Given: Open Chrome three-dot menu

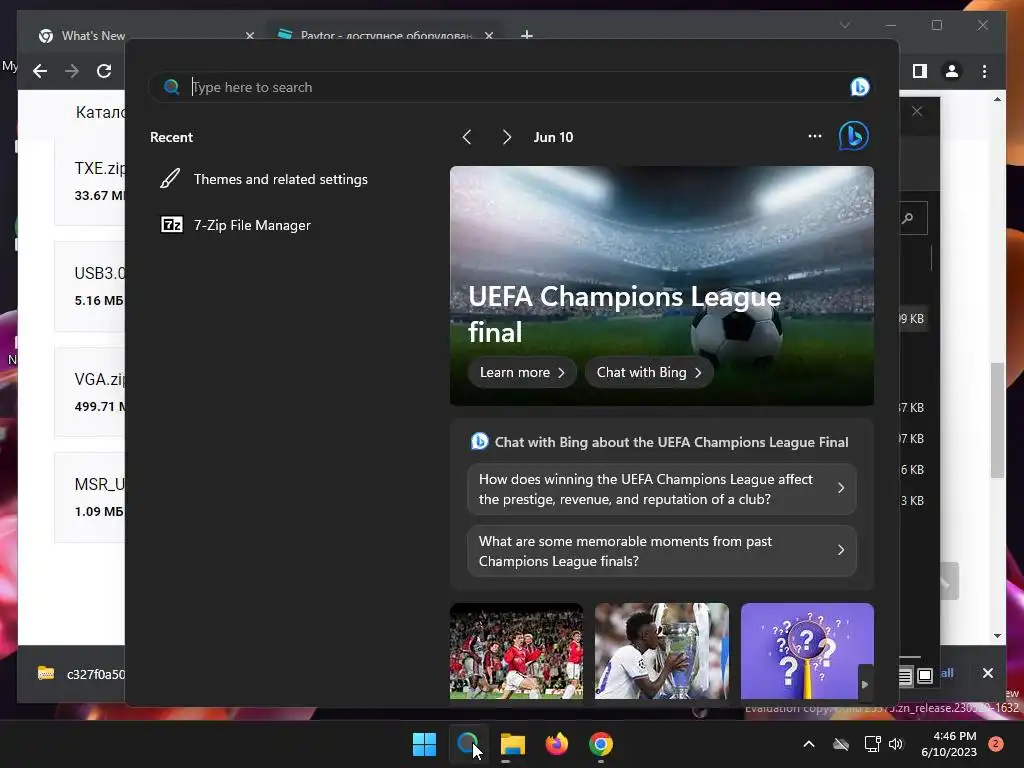Looking at the screenshot, I should pyautogui.click(x=984, y=71).
